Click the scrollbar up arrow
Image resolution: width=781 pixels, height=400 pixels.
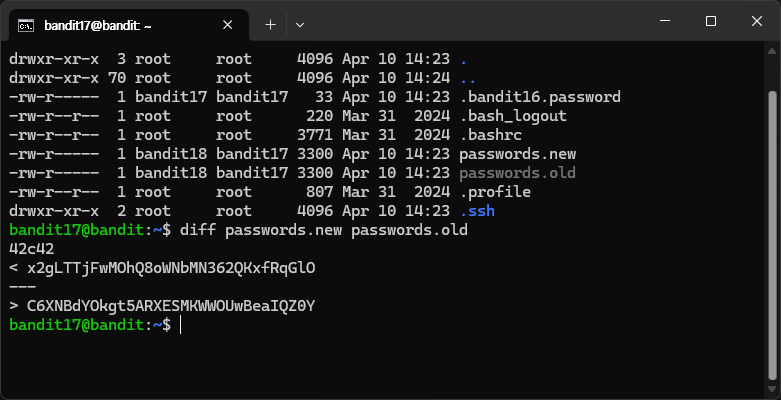pos(772,51)
